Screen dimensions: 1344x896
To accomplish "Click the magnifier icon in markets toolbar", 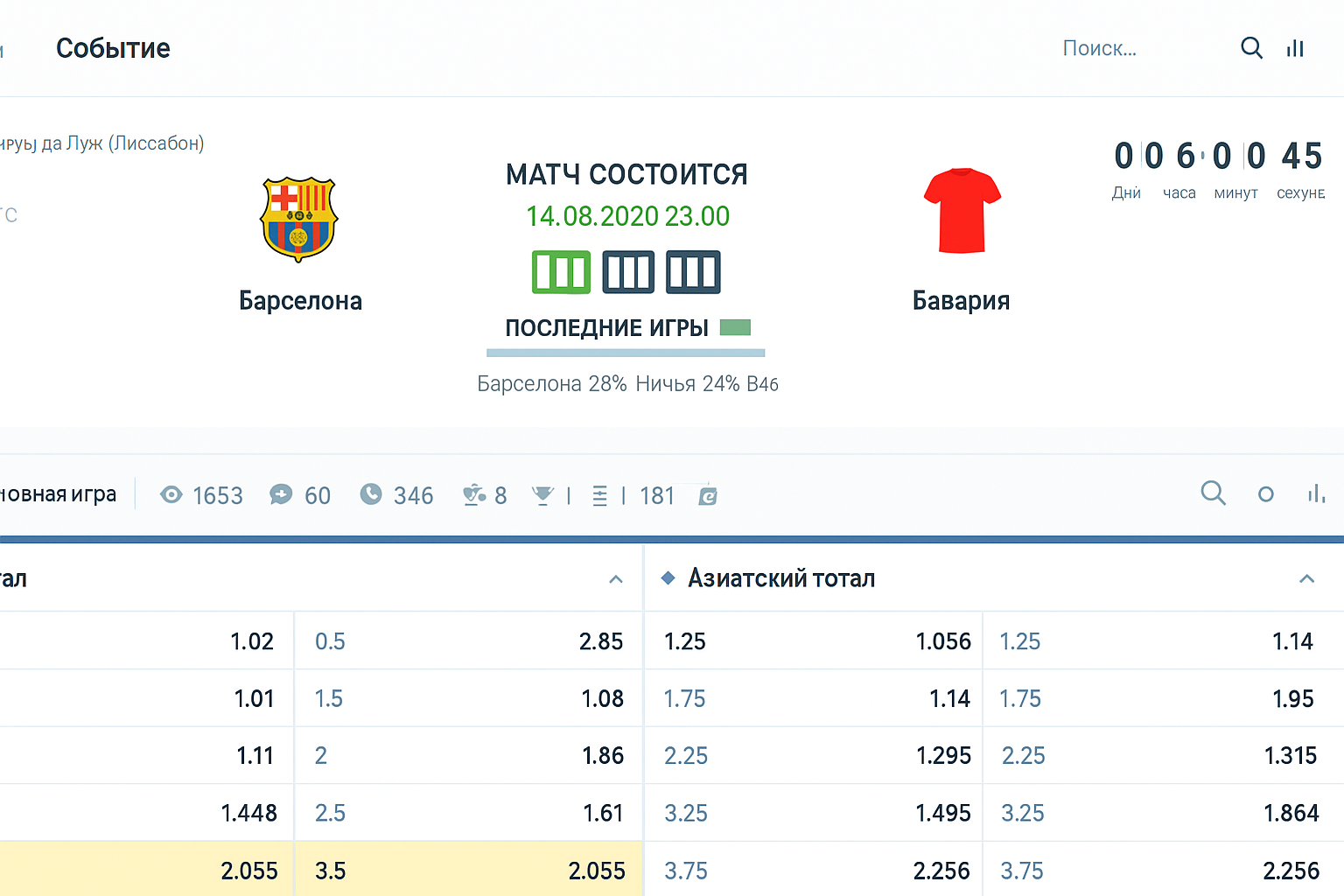I will 1213,493.
